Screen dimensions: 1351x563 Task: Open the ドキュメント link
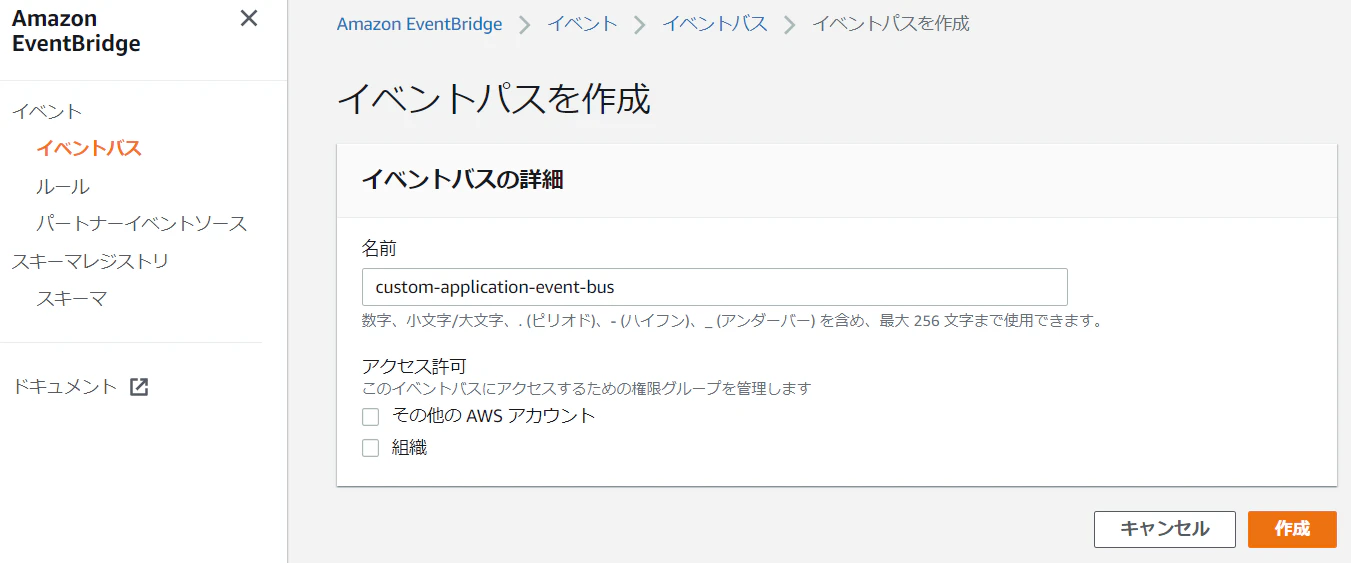coord(65,387)
